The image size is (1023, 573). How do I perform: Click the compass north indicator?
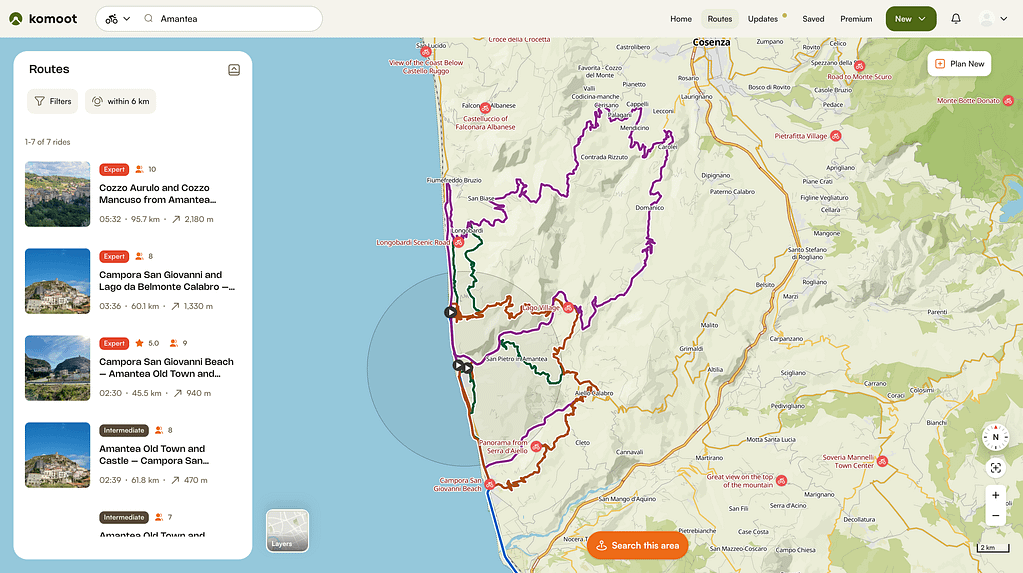[995, 437]
